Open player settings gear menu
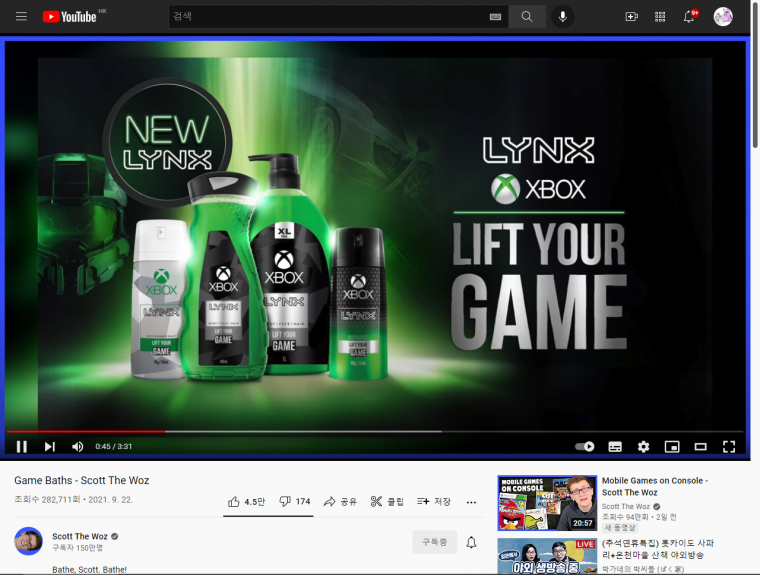 643,447
